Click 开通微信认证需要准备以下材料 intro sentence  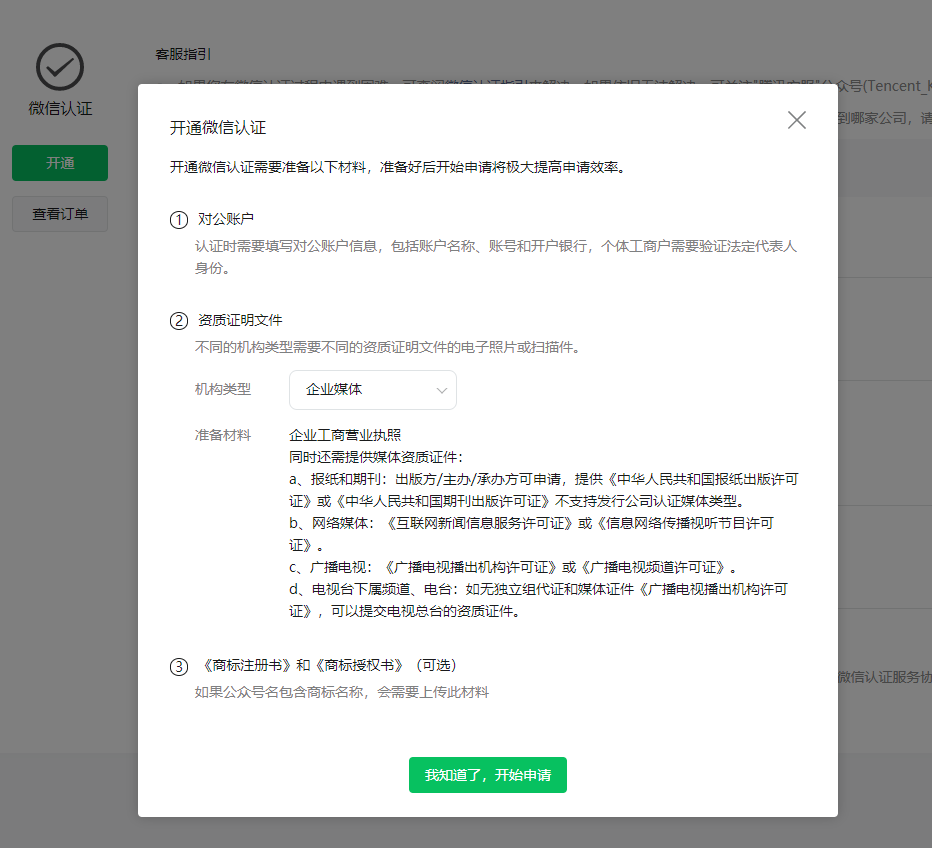coord(398,167)
